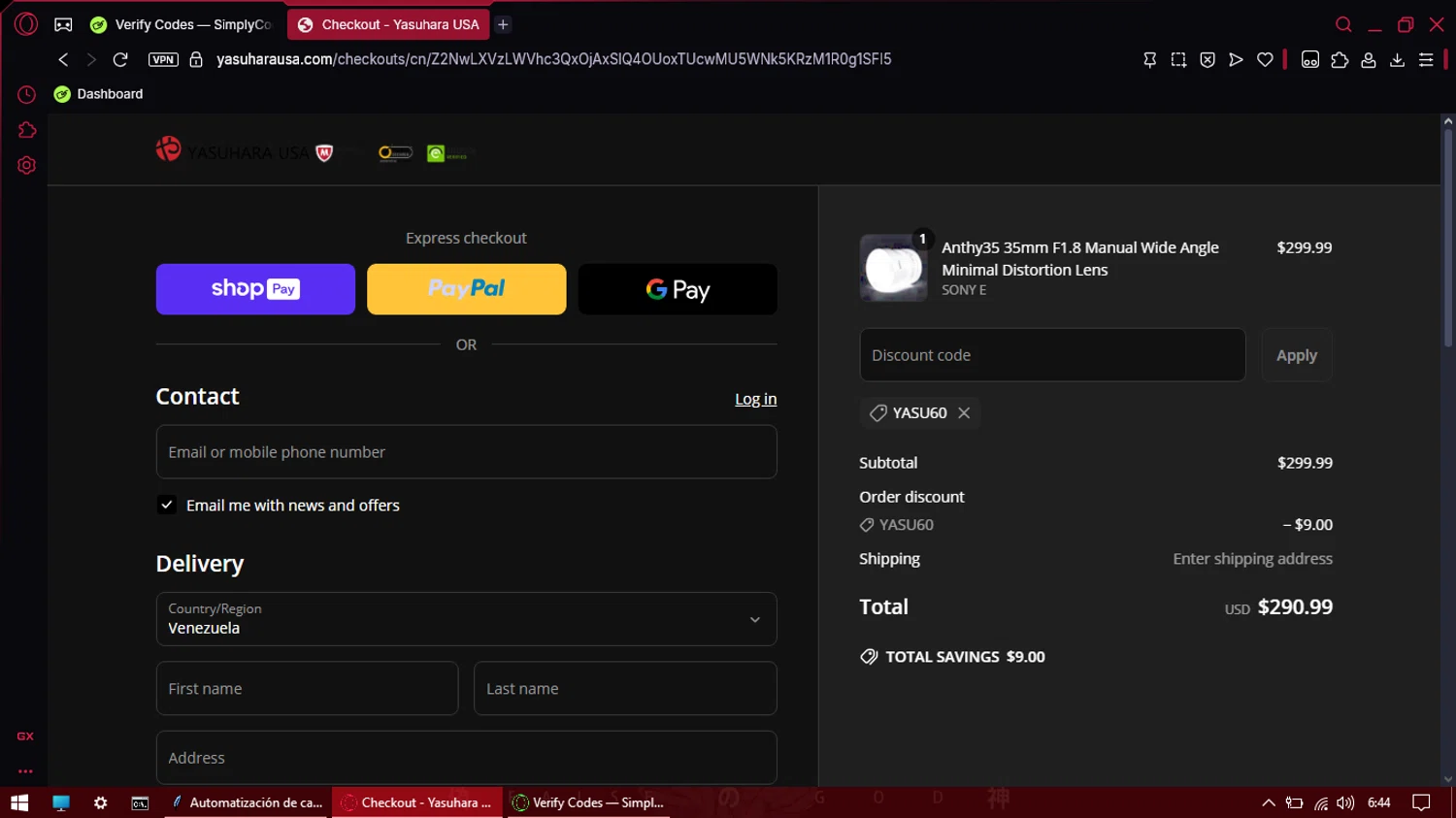
Task: Open a new browser tab
Action: [x=503, y=24]
